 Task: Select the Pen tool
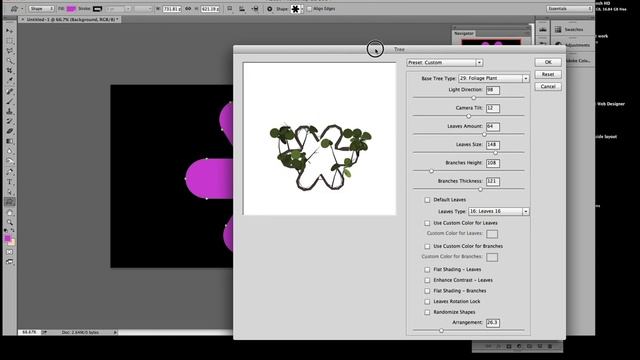[x=9, y=171]
